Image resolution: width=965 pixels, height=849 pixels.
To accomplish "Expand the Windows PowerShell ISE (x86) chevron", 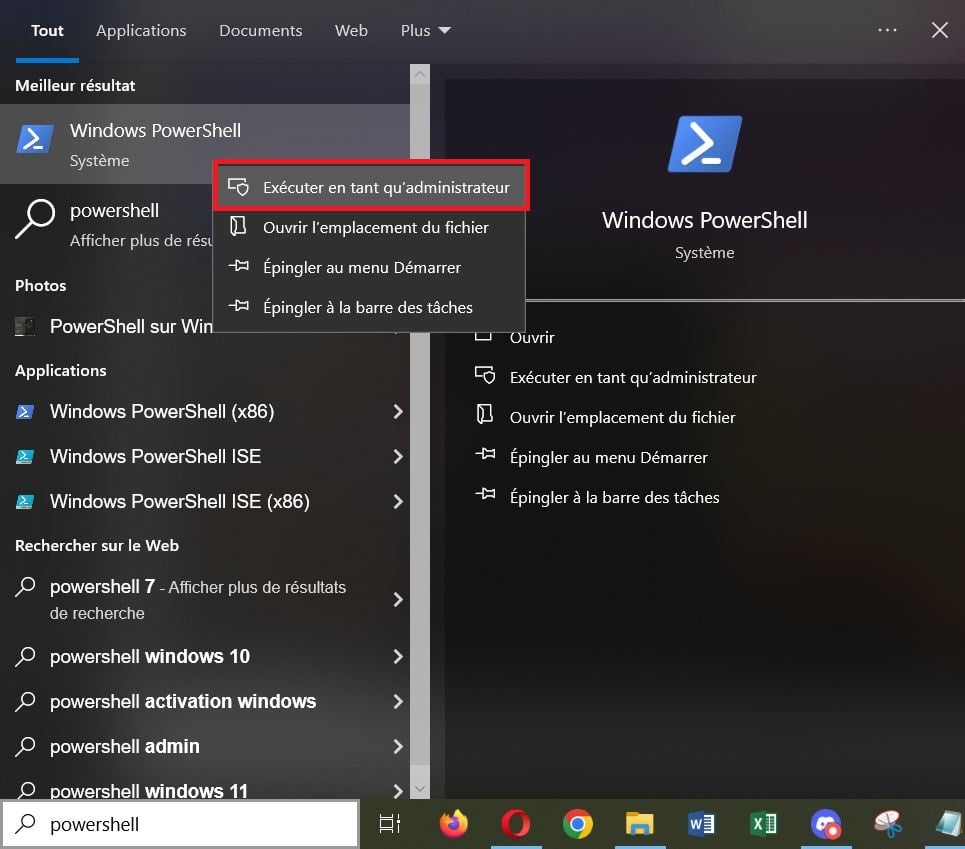I will coord(398,501).
